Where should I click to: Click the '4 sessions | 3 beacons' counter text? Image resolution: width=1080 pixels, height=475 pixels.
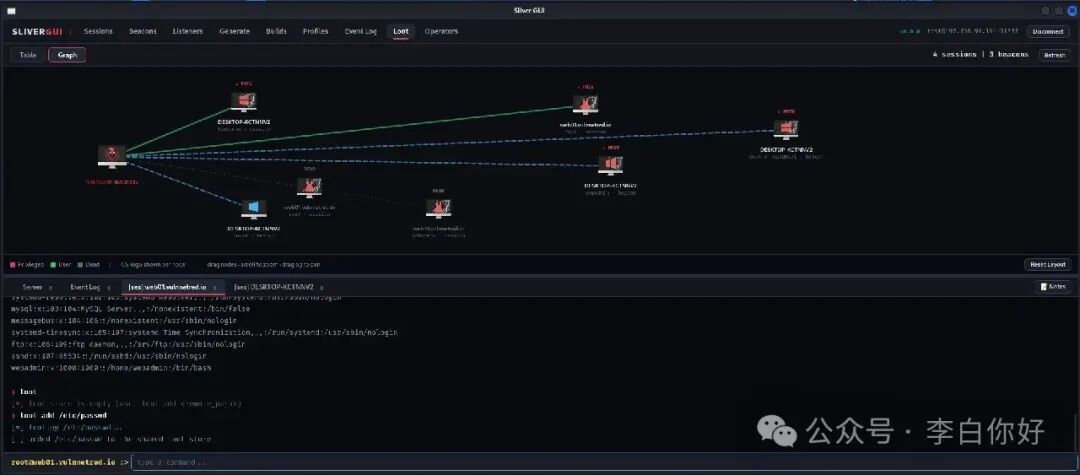(x=981, y=54)
